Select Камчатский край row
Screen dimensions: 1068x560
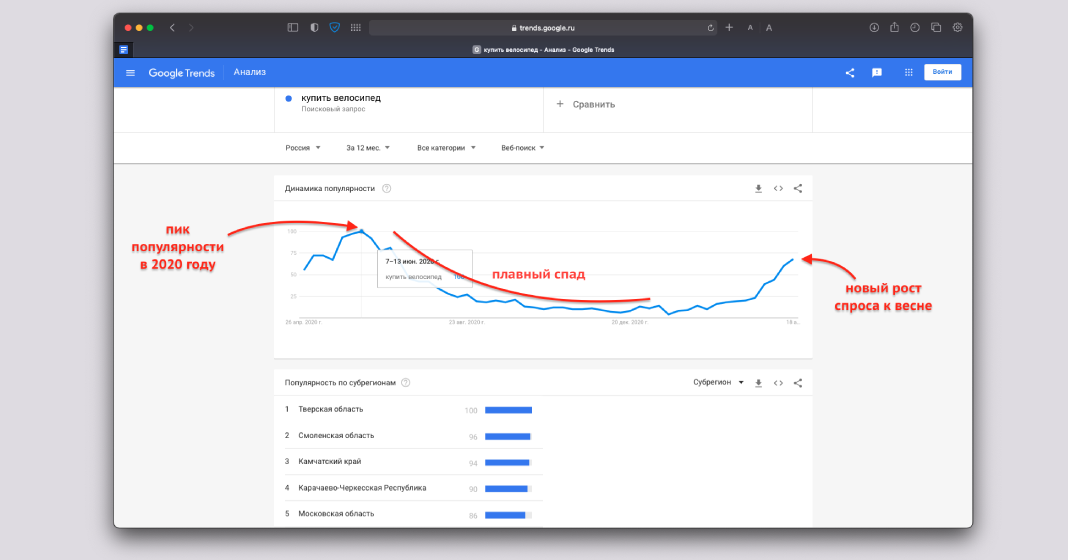click(x=413, y=462)
